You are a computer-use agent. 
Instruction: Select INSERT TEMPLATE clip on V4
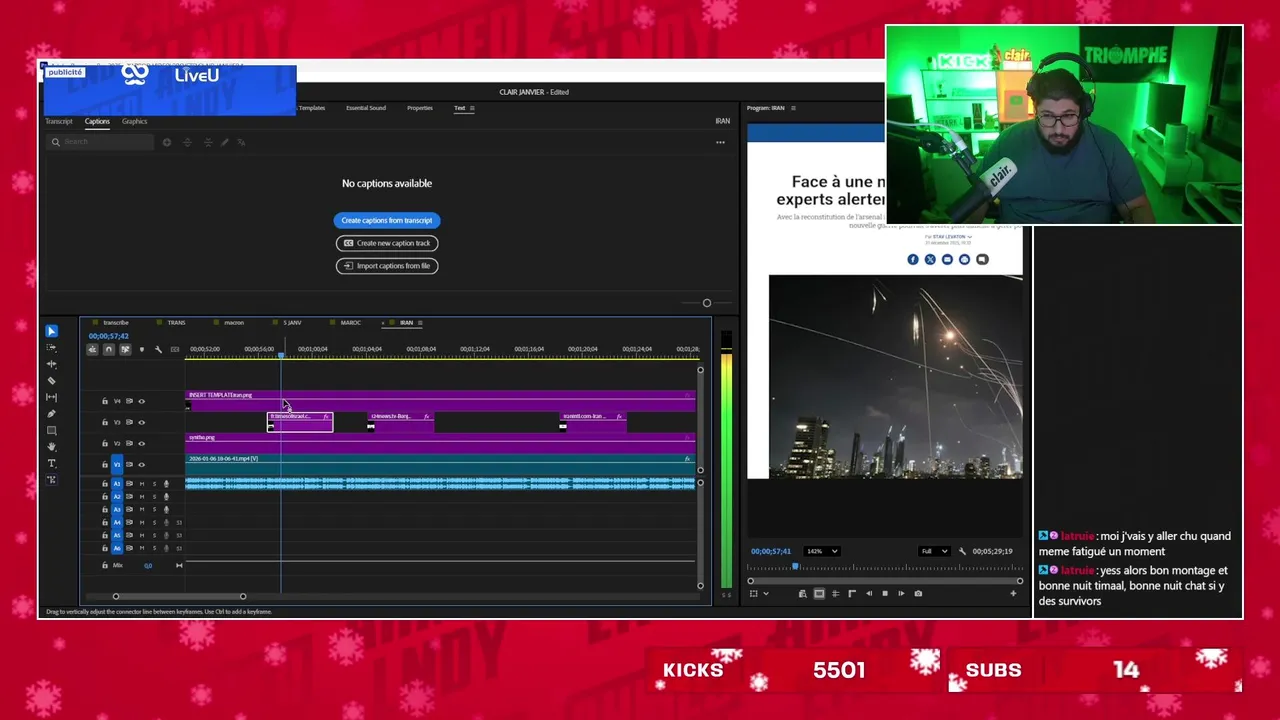point(440,400)
